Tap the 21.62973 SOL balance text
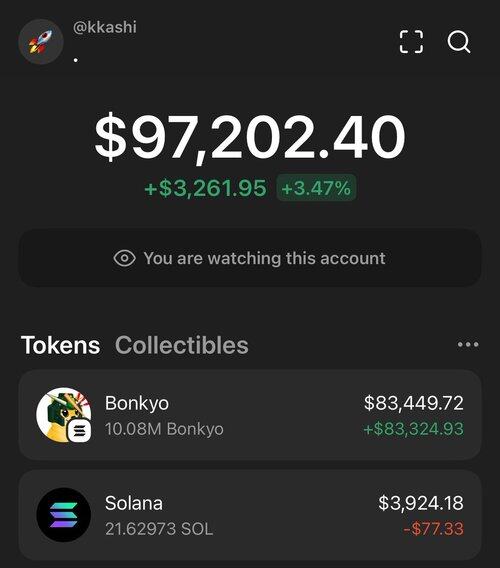Image resolution: width=500 pixels, height=568 pixels. pos(159,529)
